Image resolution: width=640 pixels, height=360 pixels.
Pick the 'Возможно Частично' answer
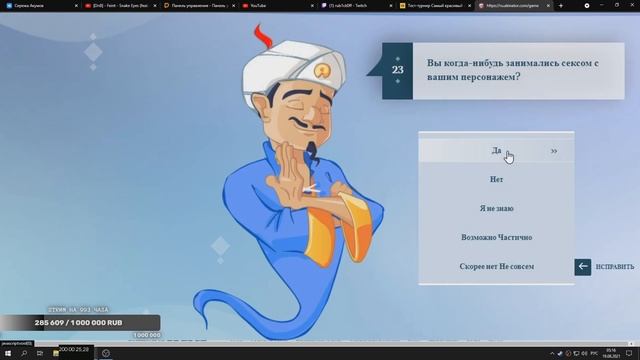[496, 237]
